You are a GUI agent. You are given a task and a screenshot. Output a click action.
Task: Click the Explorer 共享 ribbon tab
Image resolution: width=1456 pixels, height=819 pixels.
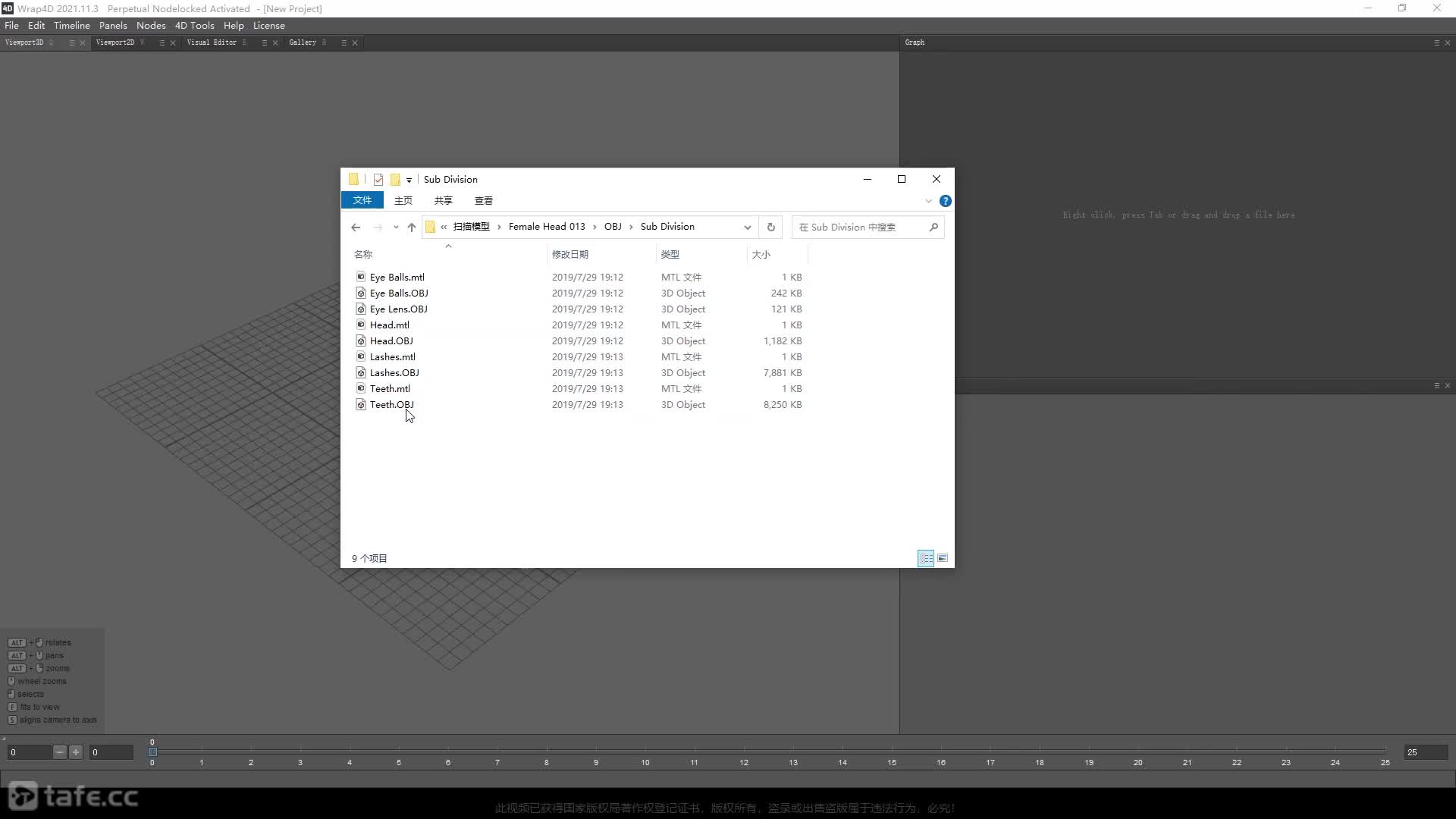[444, 200]
